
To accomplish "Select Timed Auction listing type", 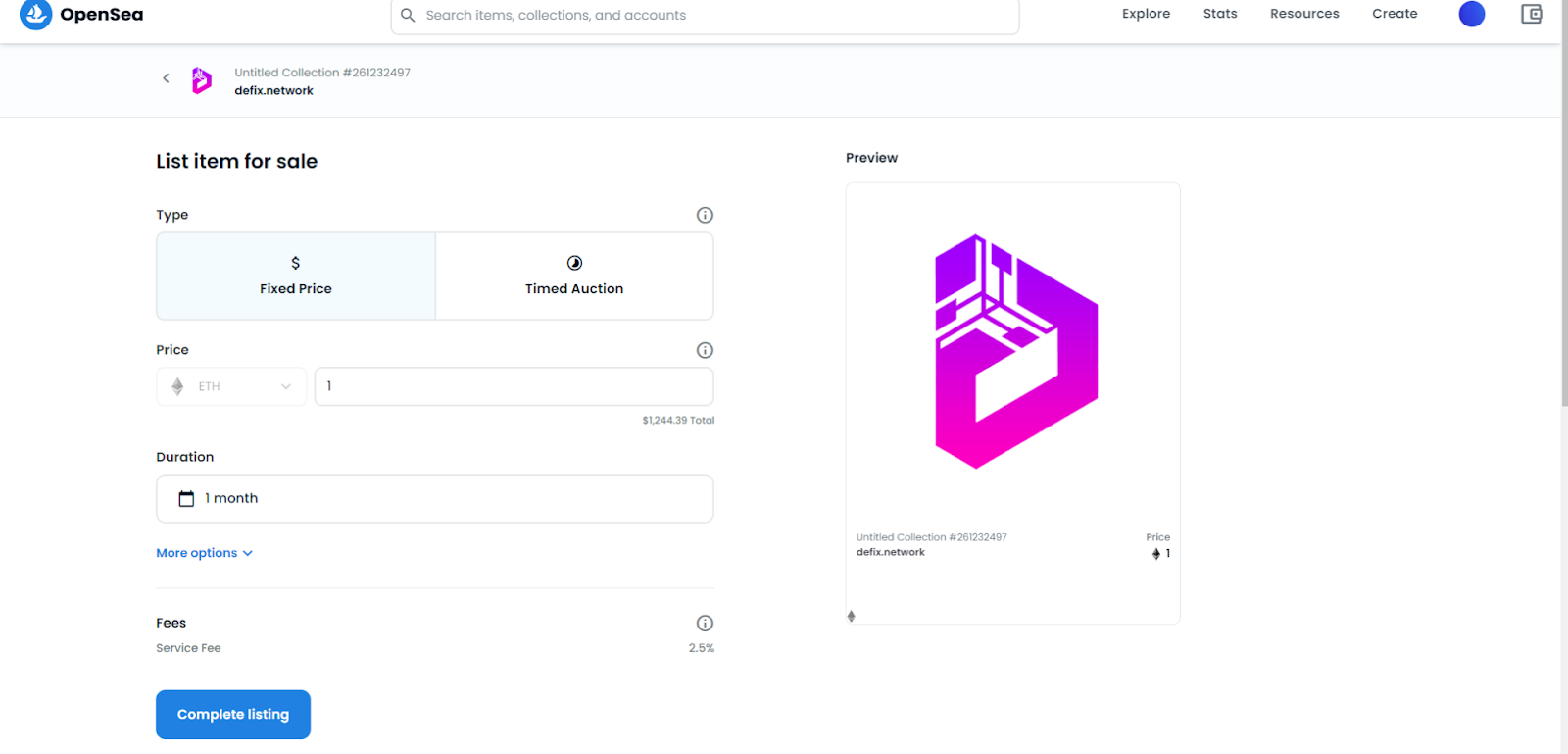I will click(574, 276).
